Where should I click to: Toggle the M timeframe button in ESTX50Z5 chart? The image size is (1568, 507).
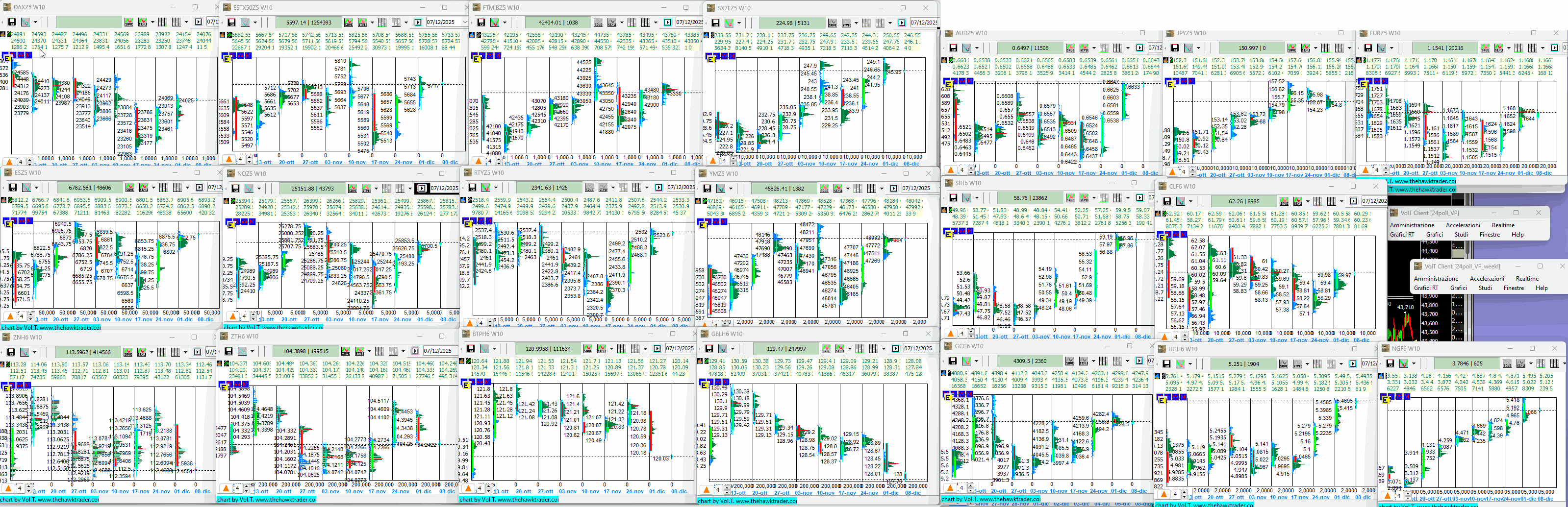tap(248, 56)
